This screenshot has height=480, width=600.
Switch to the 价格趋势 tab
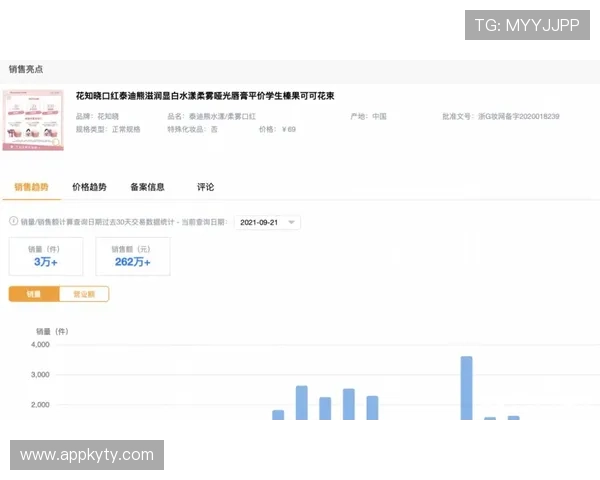[x=89, y=187]
